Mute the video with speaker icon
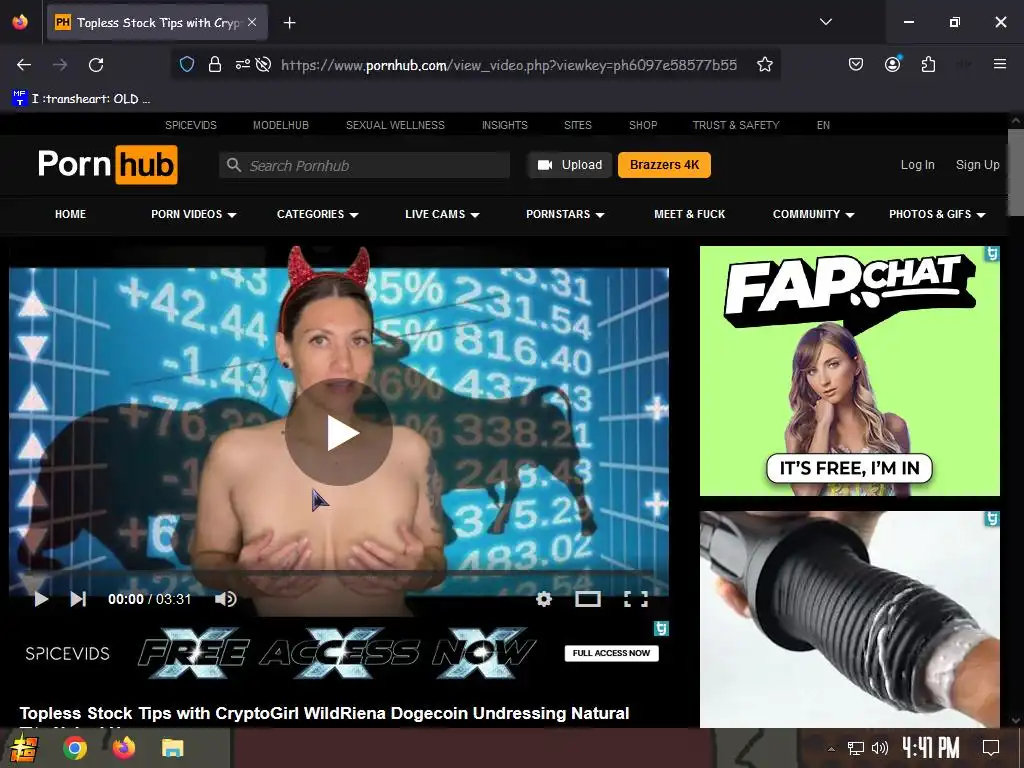 point(226,599)
